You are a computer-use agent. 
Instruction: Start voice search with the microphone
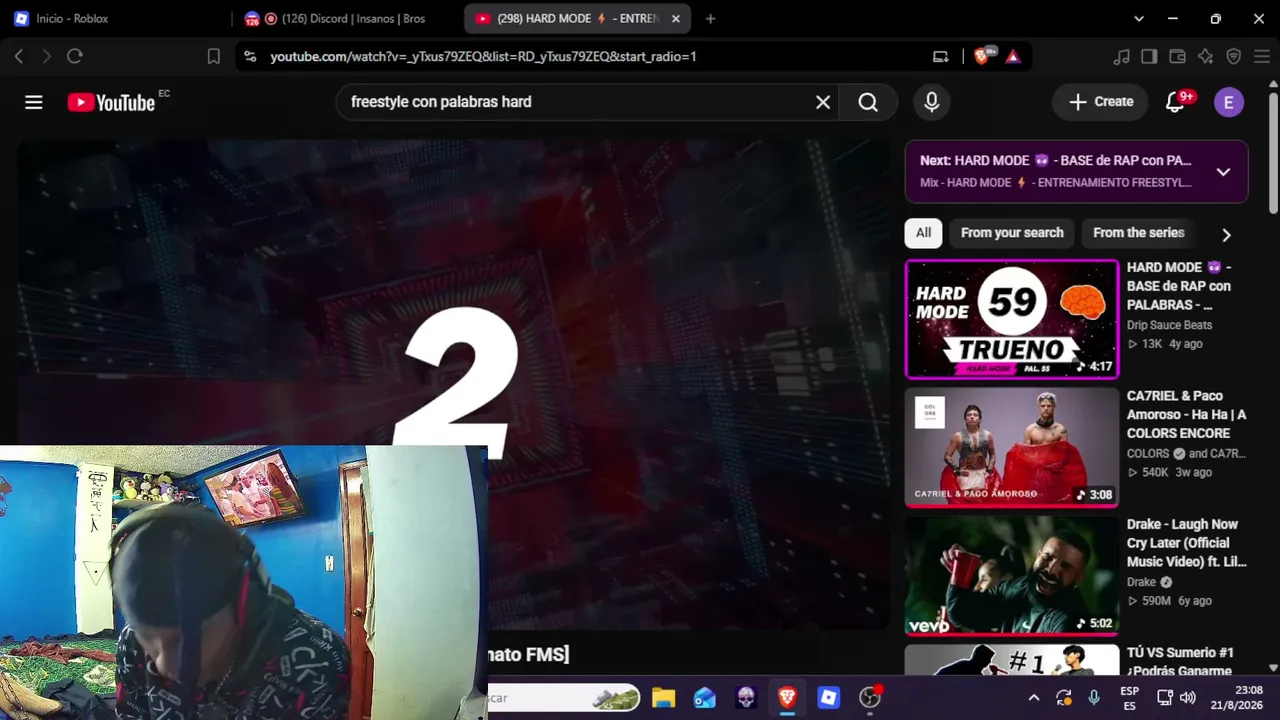[x=932, y=102]
